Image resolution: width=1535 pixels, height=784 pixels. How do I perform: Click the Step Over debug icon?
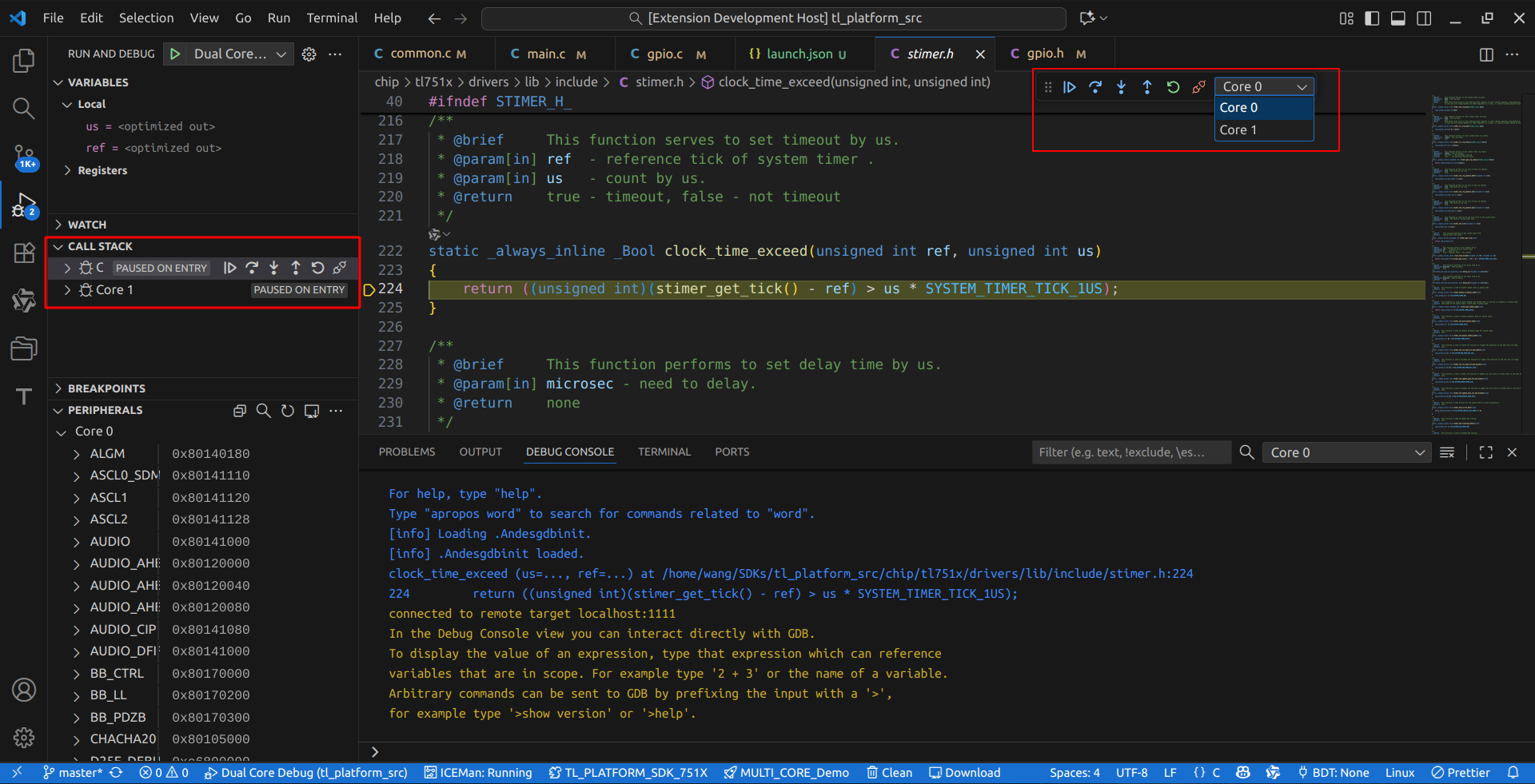click(x=1095, y=87)
